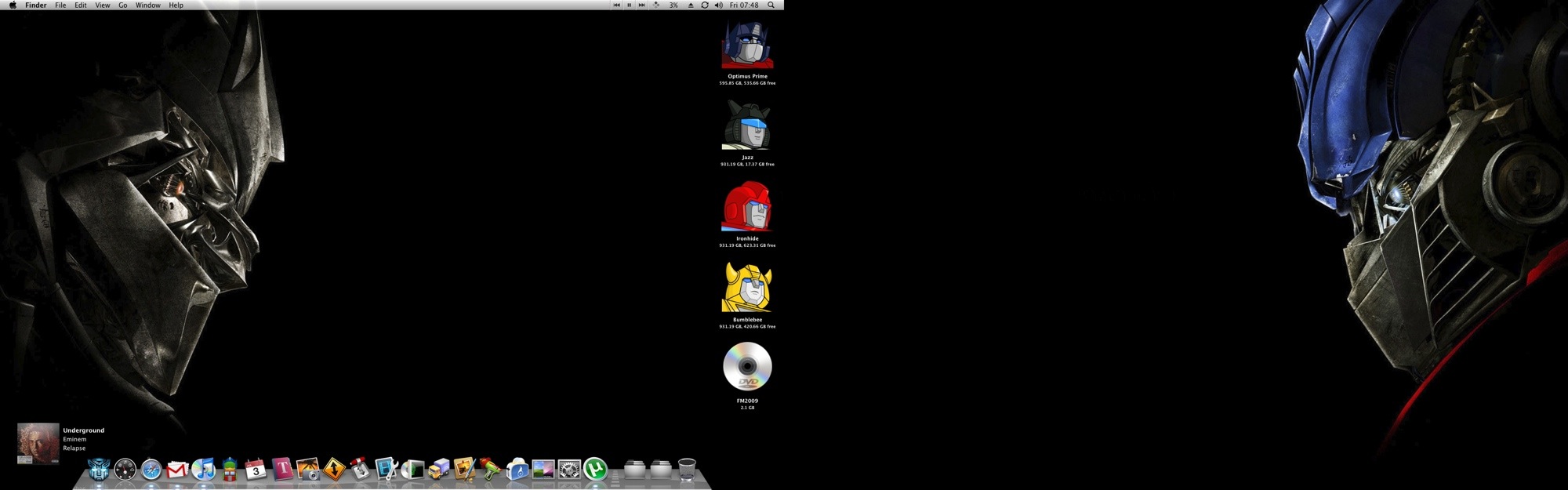This screenshot has height=490, width=1568.
Task: Click the Eminem artist name
Action: click(75, 439)
